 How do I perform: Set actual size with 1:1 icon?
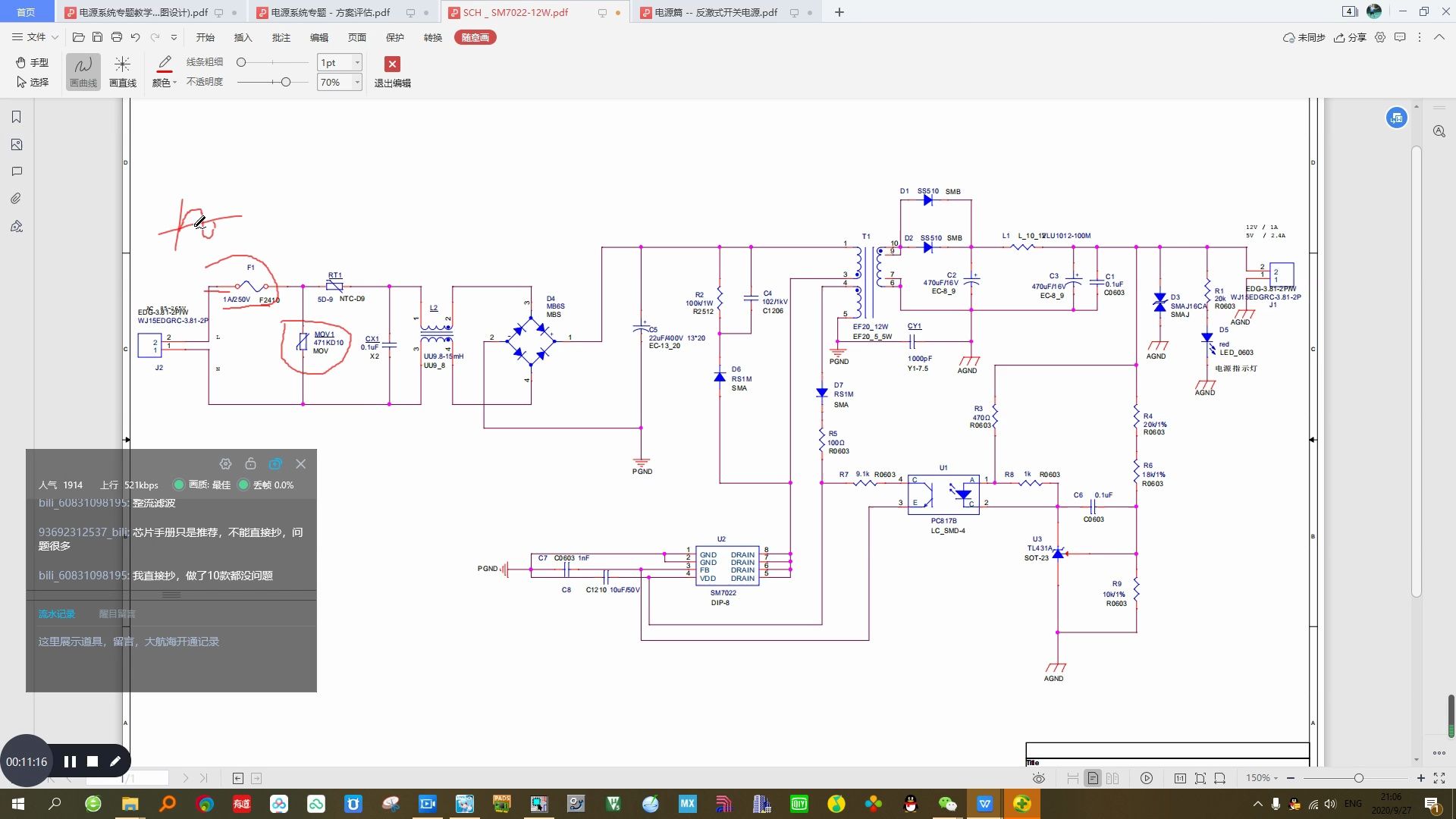(1180, 778)
